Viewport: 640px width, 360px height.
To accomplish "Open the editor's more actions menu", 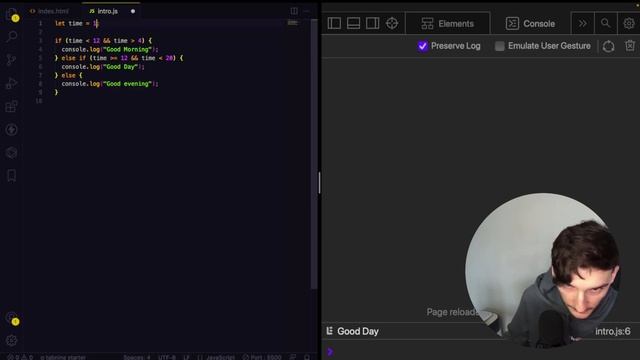I will click(x=307, y=11).
